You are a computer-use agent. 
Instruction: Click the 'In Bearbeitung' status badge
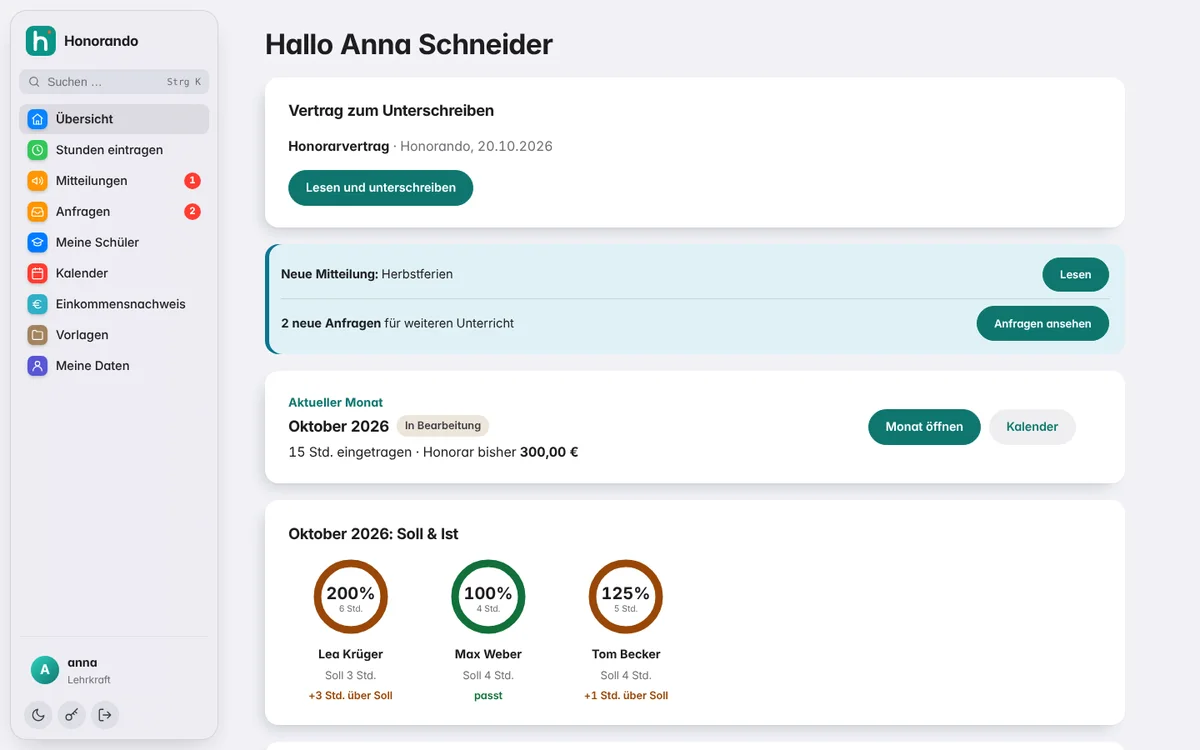pos(443,426)
